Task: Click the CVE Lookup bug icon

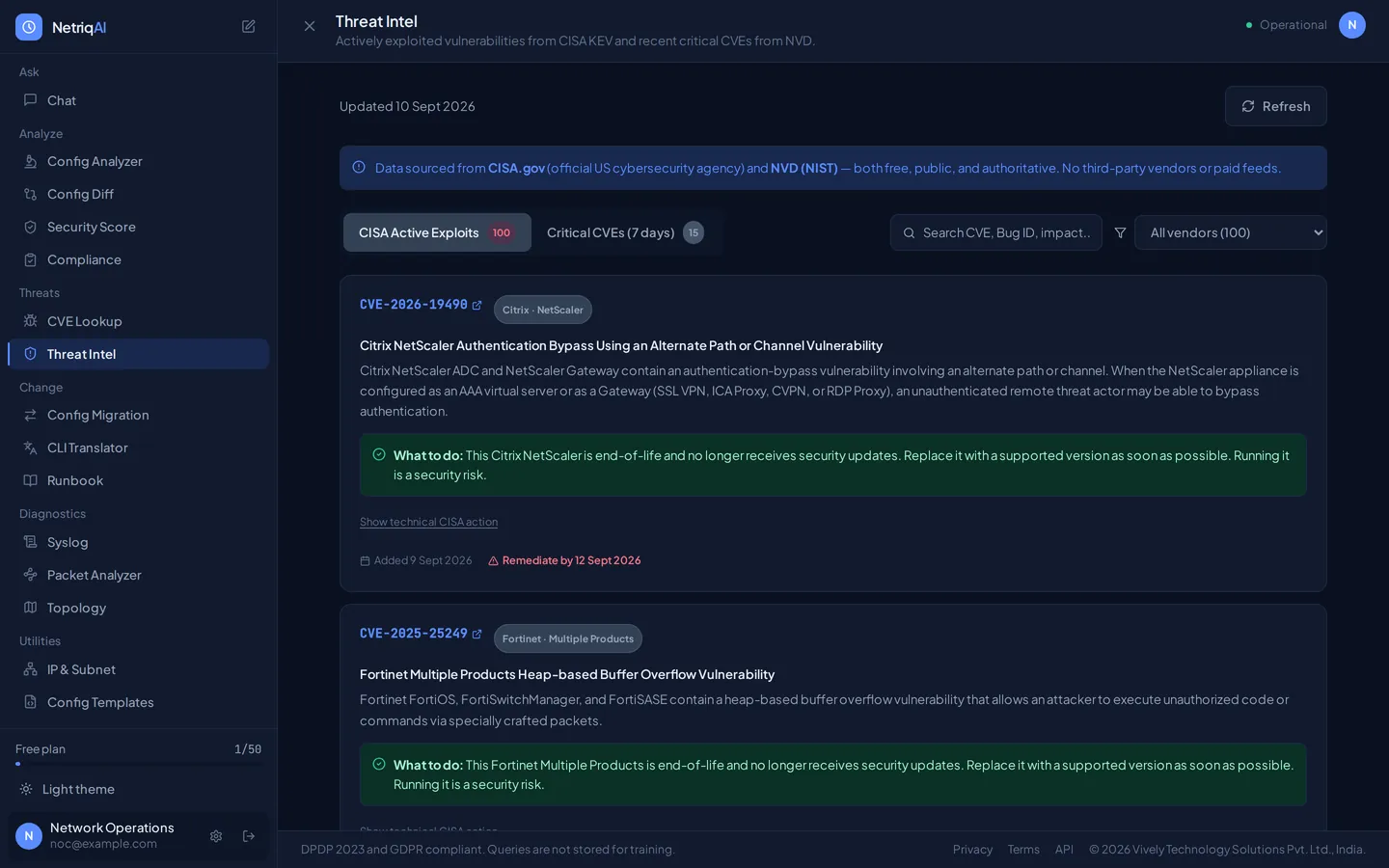Action: [30, 320]
